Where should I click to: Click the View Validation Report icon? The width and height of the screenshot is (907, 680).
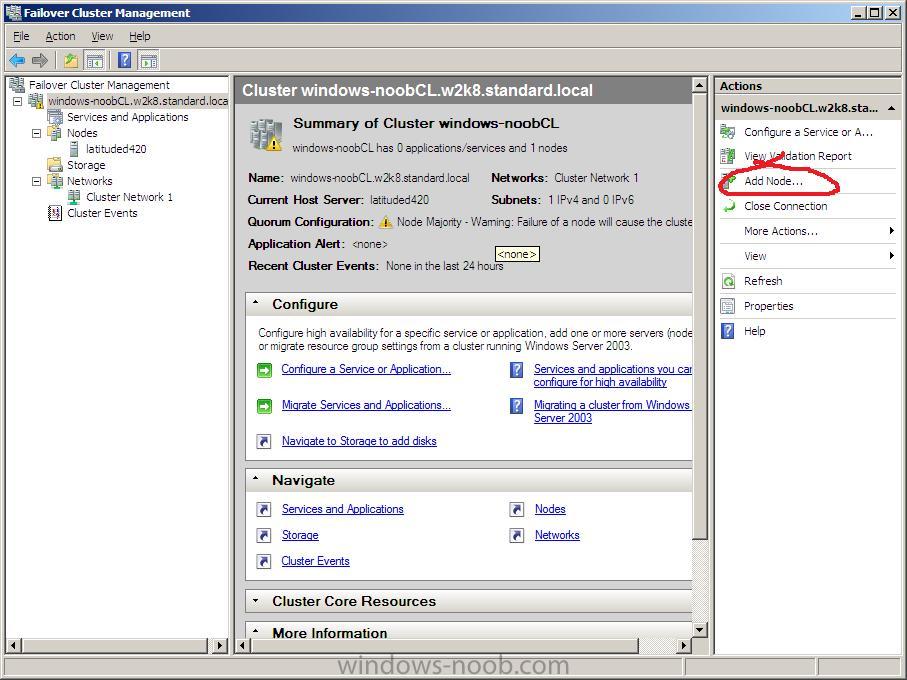coord(728,156)
